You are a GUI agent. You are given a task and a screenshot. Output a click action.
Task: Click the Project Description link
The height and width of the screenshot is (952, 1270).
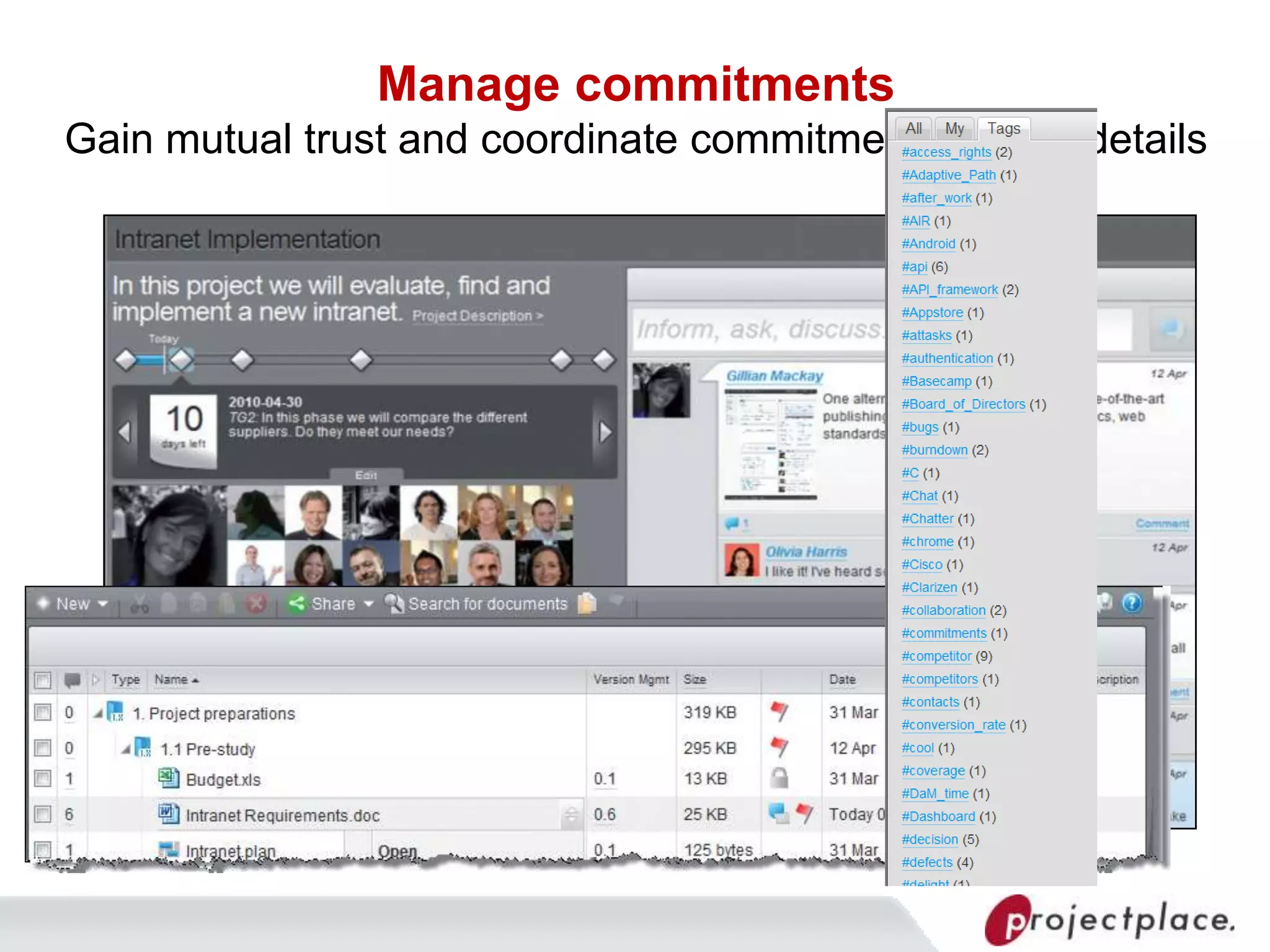[476, 316]
